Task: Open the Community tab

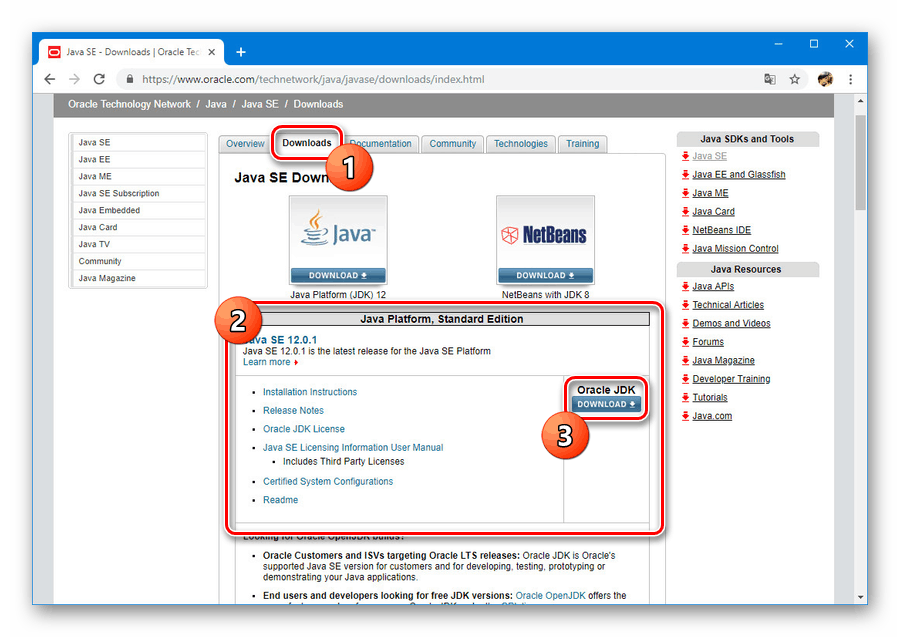Action: pos(452,143)
